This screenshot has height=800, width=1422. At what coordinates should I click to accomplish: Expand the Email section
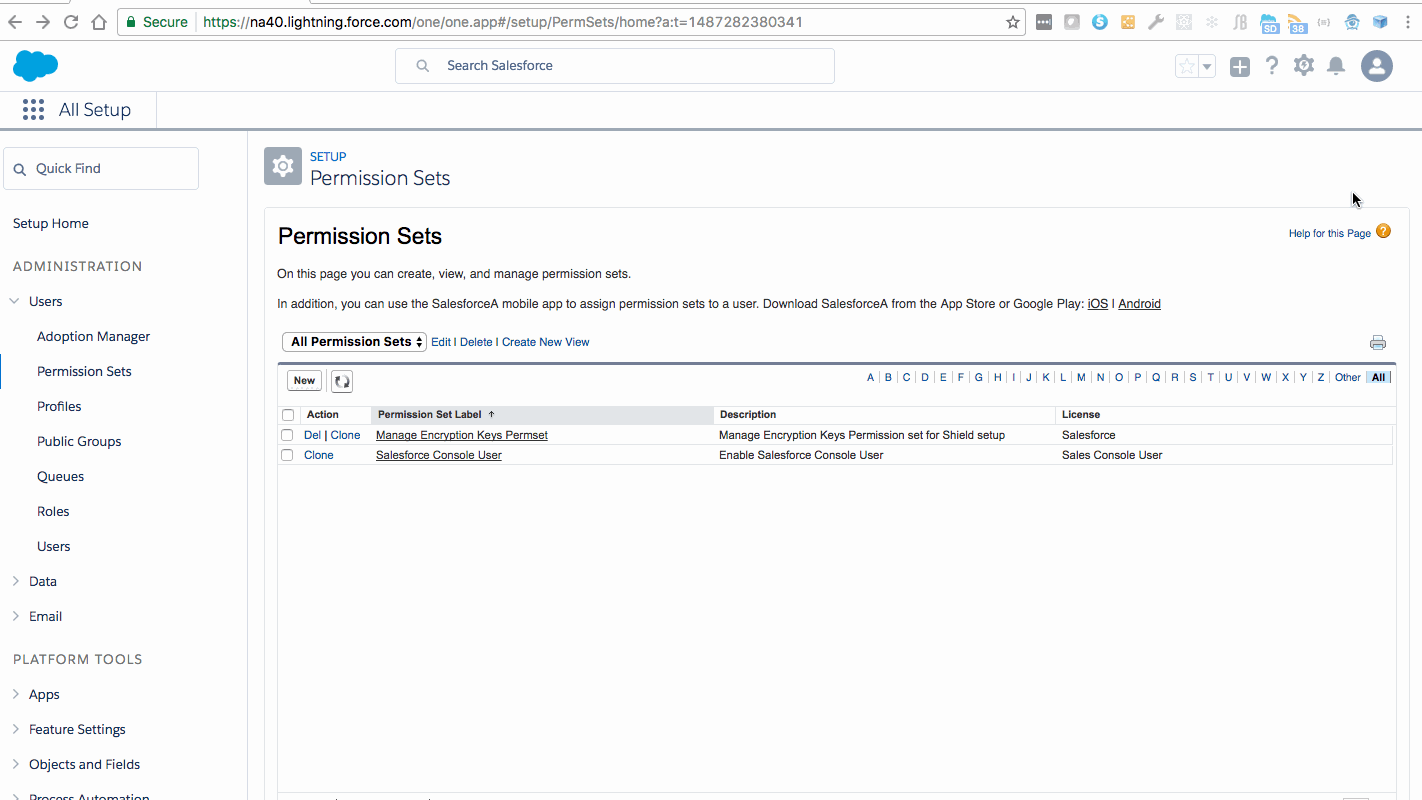pyautogui.click(x=15, y=616)
